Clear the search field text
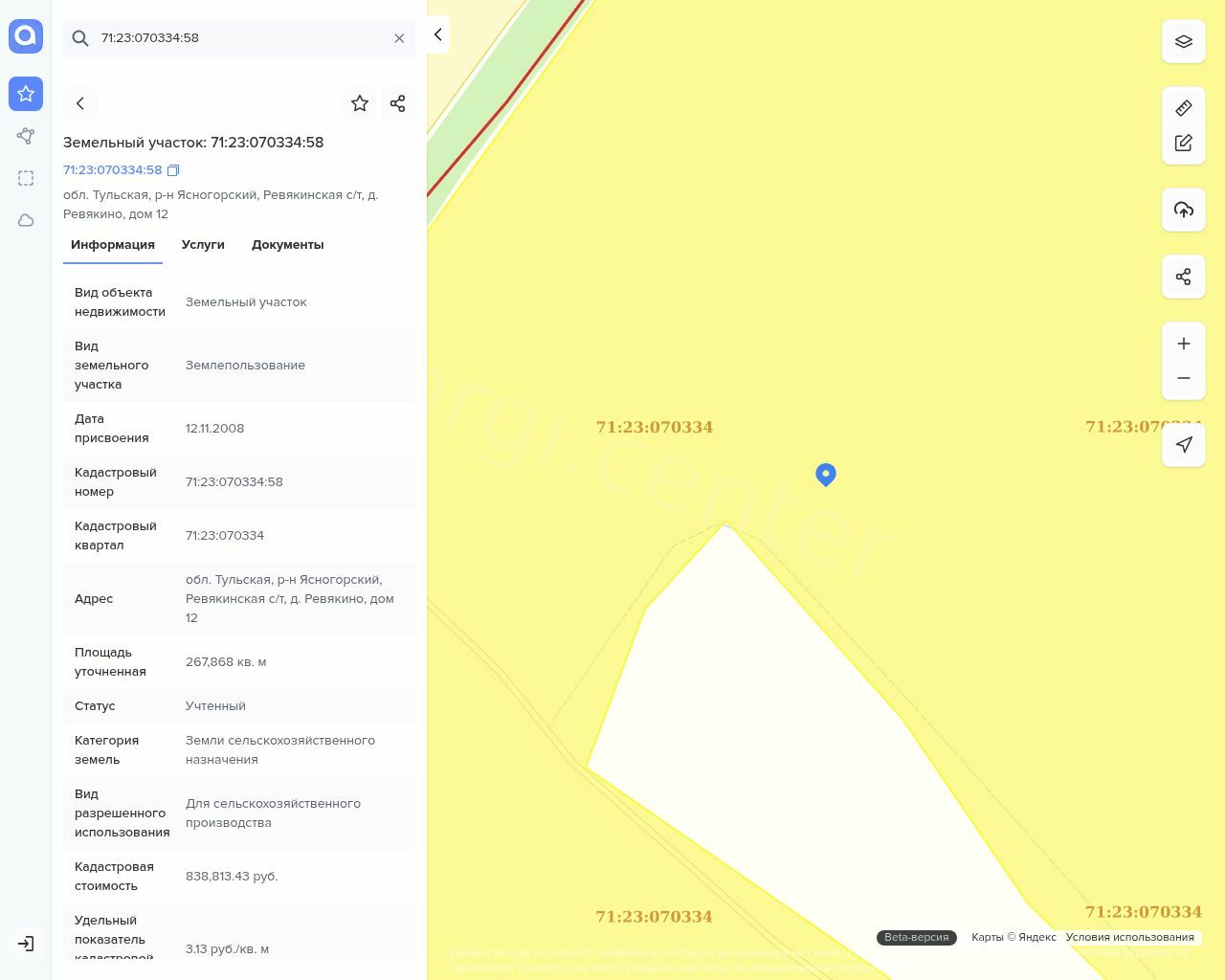Viewport: 1225px width, 980px height. coord(399,38)
